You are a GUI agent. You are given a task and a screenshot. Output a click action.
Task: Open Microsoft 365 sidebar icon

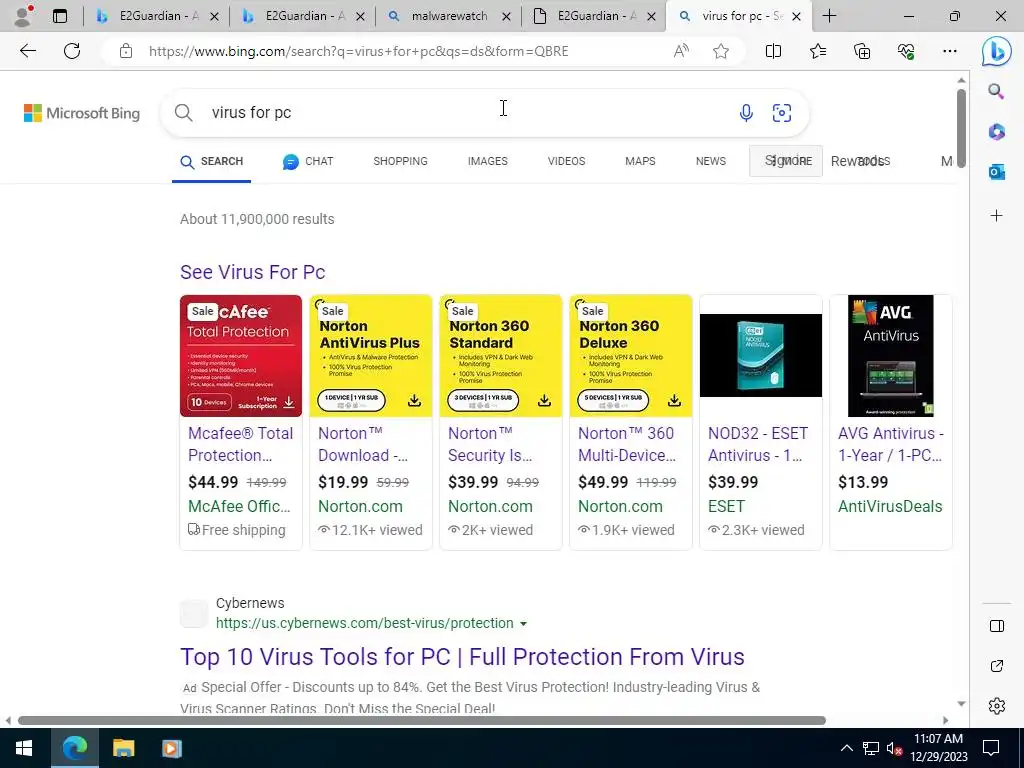tap(996, 132)
